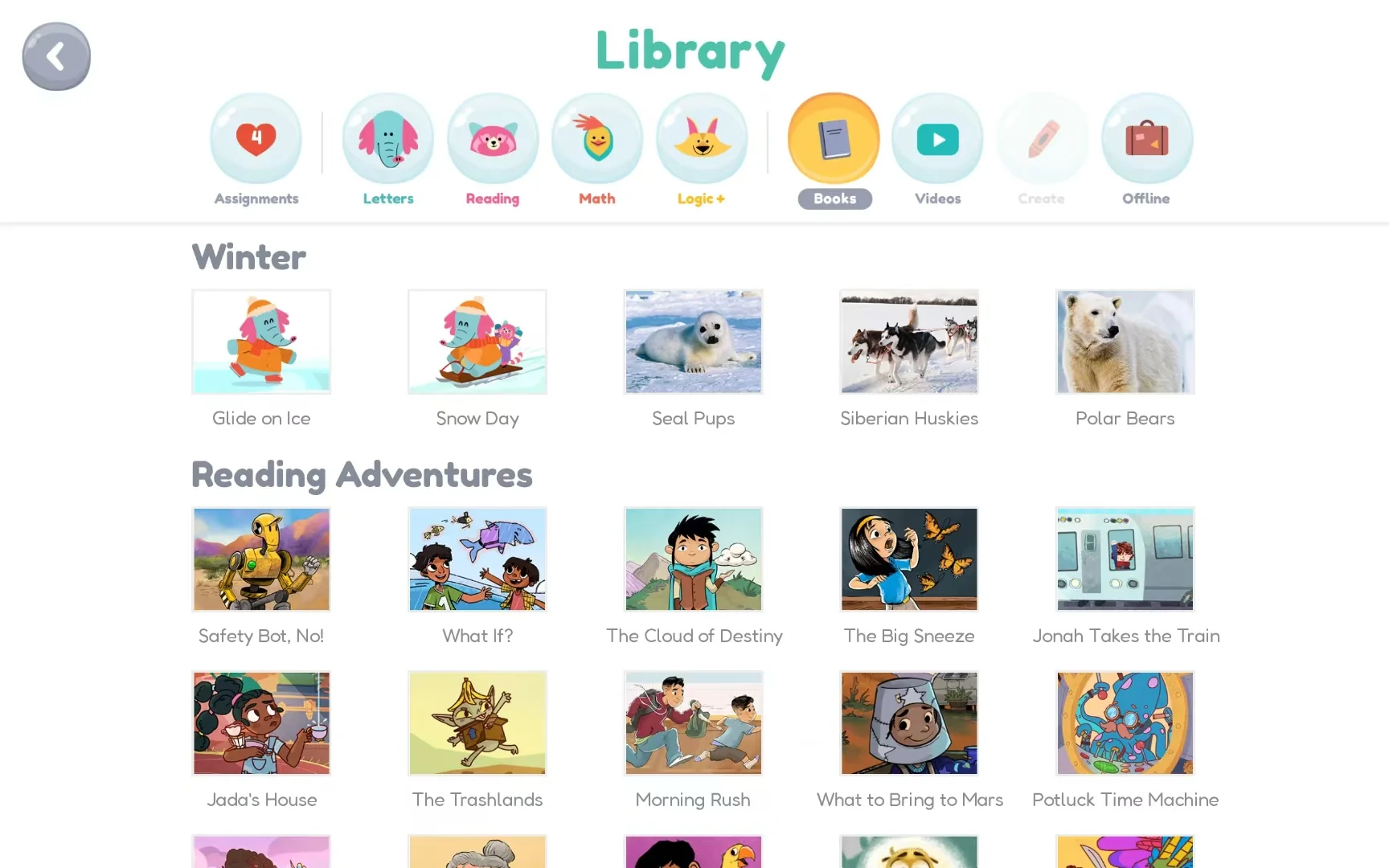Select the Letters elephant icon
The width and height of the screenshot is (1389, 868).
point(388,138)
